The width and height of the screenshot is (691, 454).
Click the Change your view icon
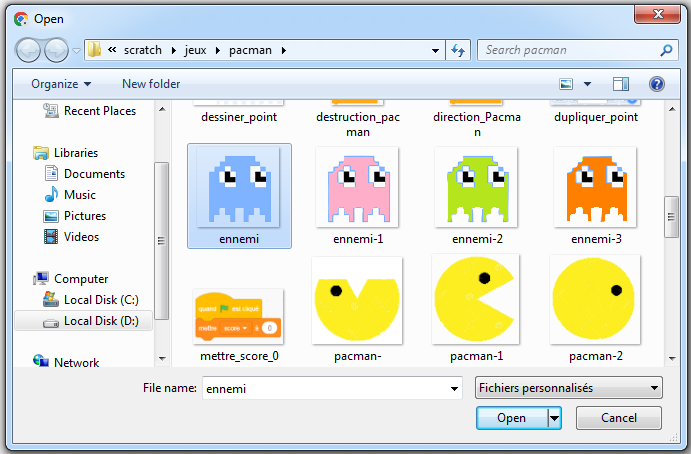pos(566,84)
